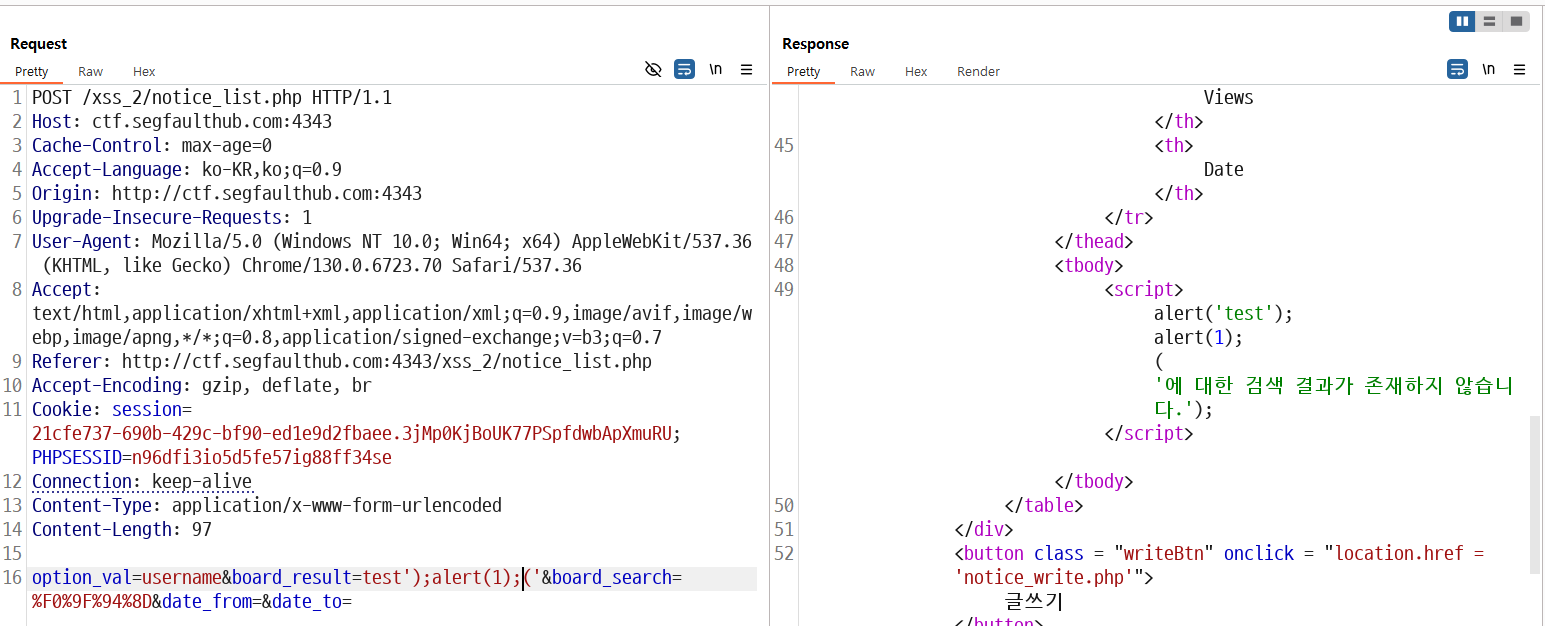Viewport: 1545px width, 626px height.
Task: Click the Date text in response
Action: pyautogui.click(x=1223, y=170)
